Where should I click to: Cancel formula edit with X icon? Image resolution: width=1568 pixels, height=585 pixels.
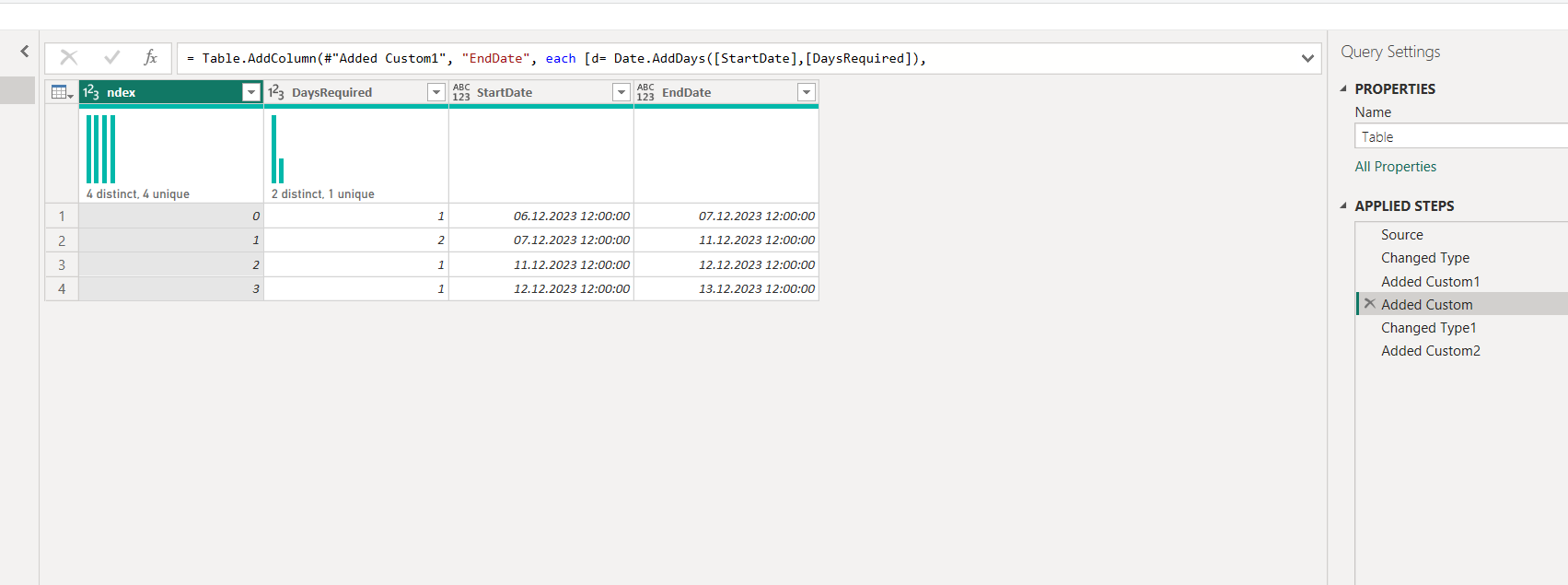69,57
